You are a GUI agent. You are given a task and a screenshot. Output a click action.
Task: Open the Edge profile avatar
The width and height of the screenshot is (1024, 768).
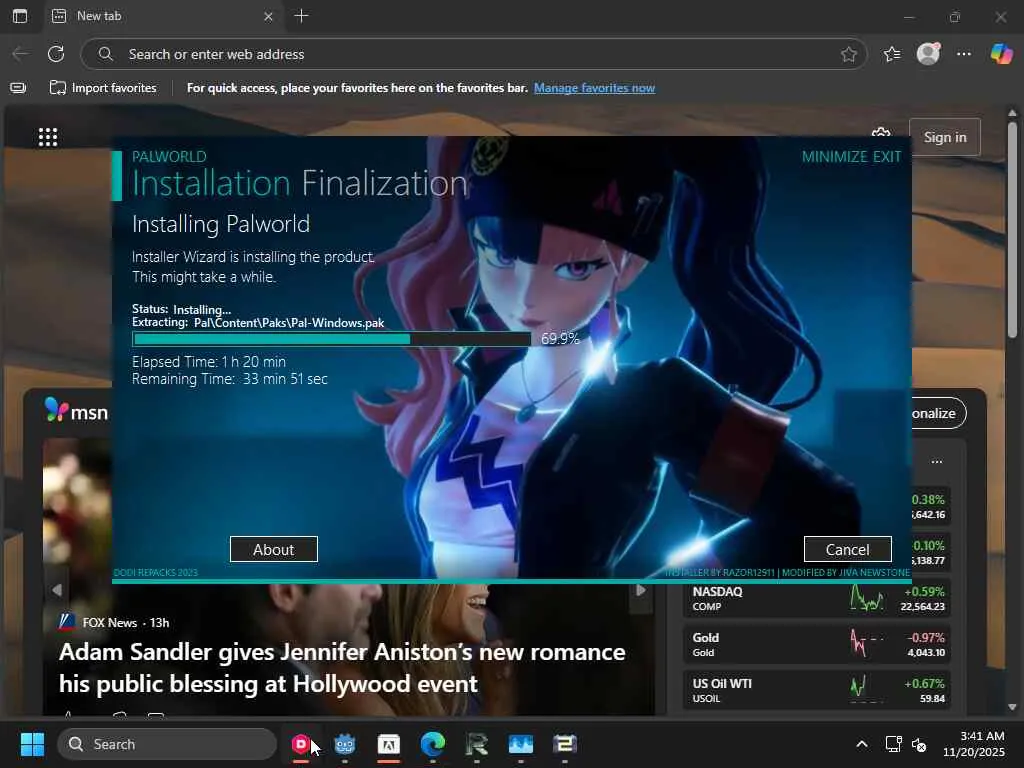(928, 54)
